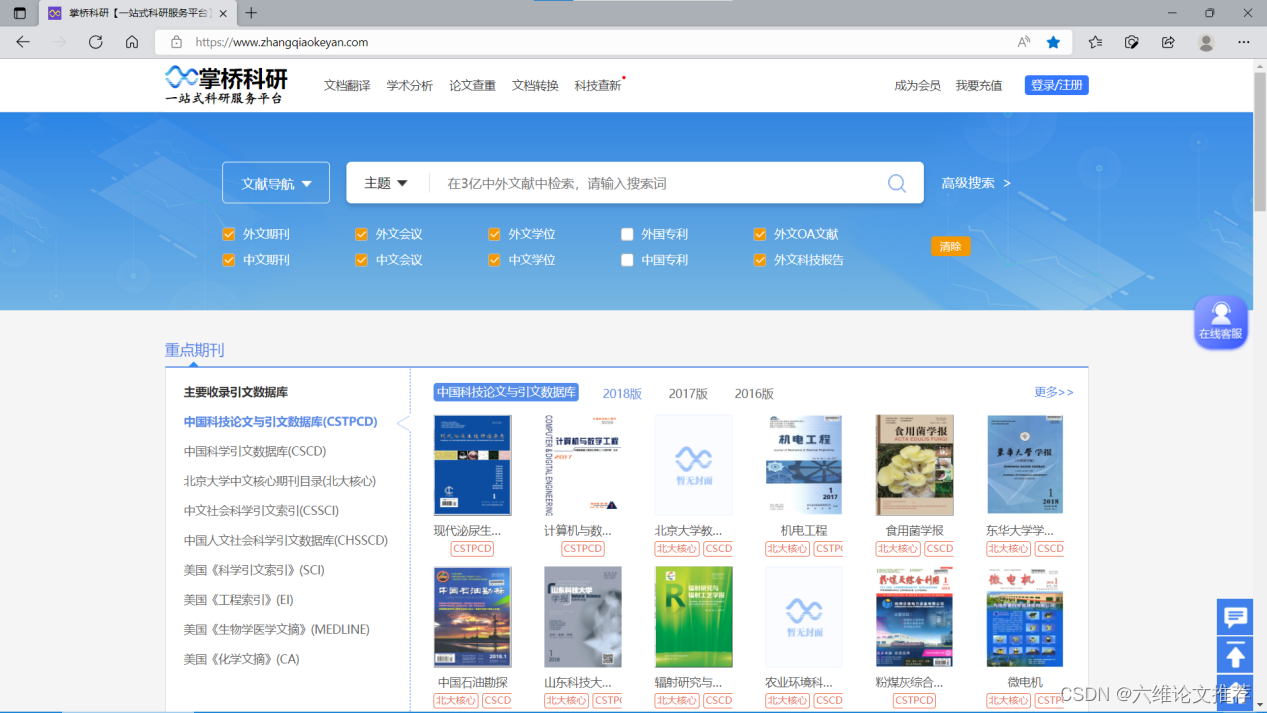Click the search magnifier icon
This screenshot has height=713, width=1267.
coord(897,183)
